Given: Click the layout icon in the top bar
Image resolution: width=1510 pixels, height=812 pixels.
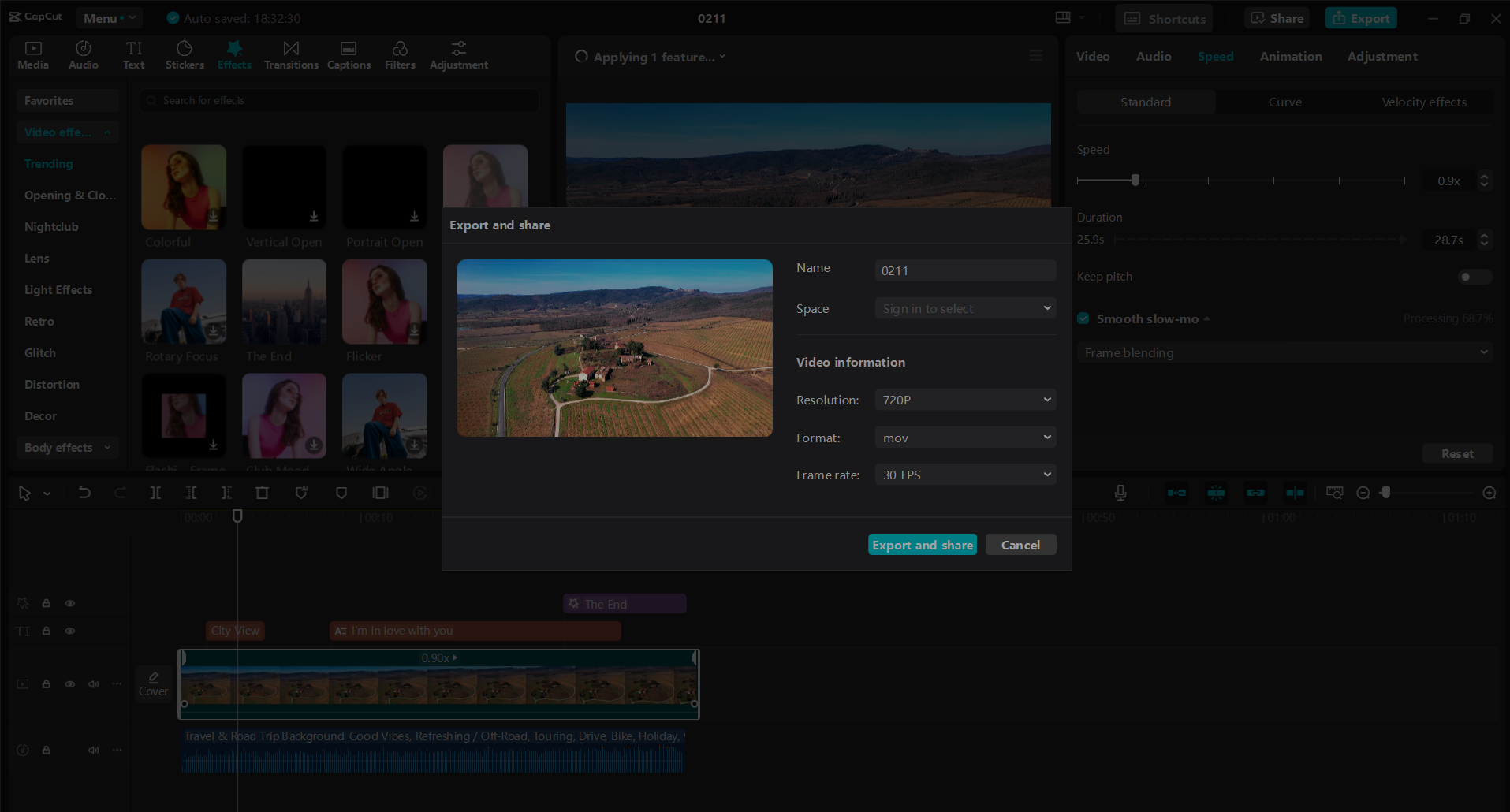Looking at the screenshot, I should 1063,17.
